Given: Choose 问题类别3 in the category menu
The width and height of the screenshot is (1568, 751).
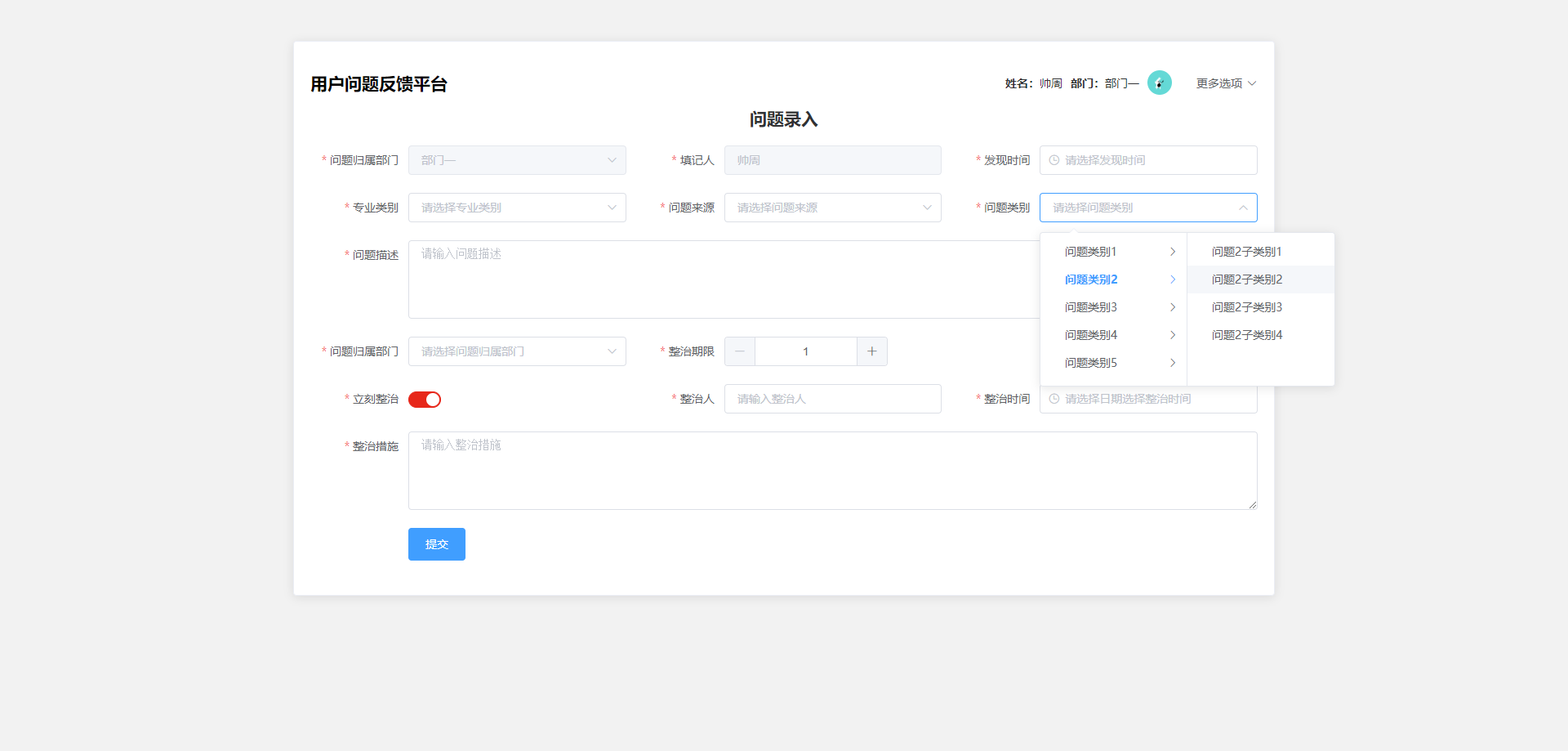Looking at the screenshot, I should (x=1090, y=307).
